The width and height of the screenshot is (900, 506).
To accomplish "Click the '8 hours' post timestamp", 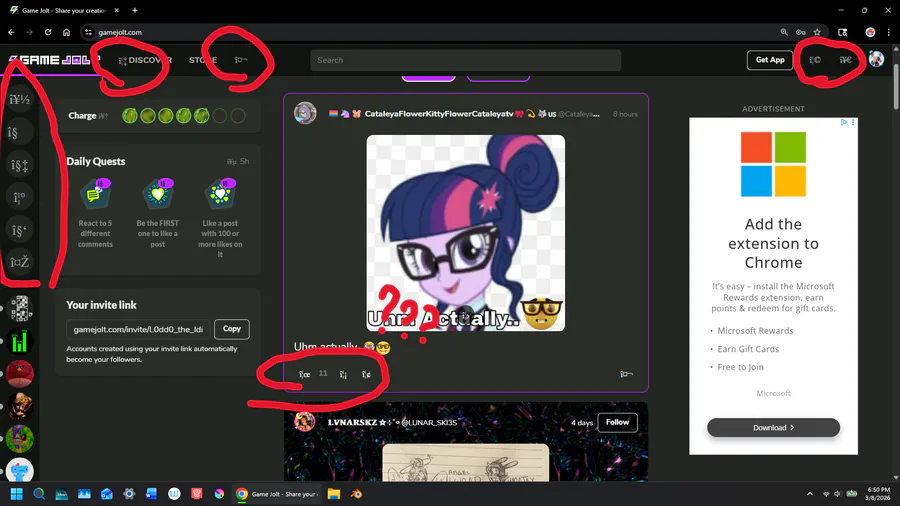I will 625,114.
